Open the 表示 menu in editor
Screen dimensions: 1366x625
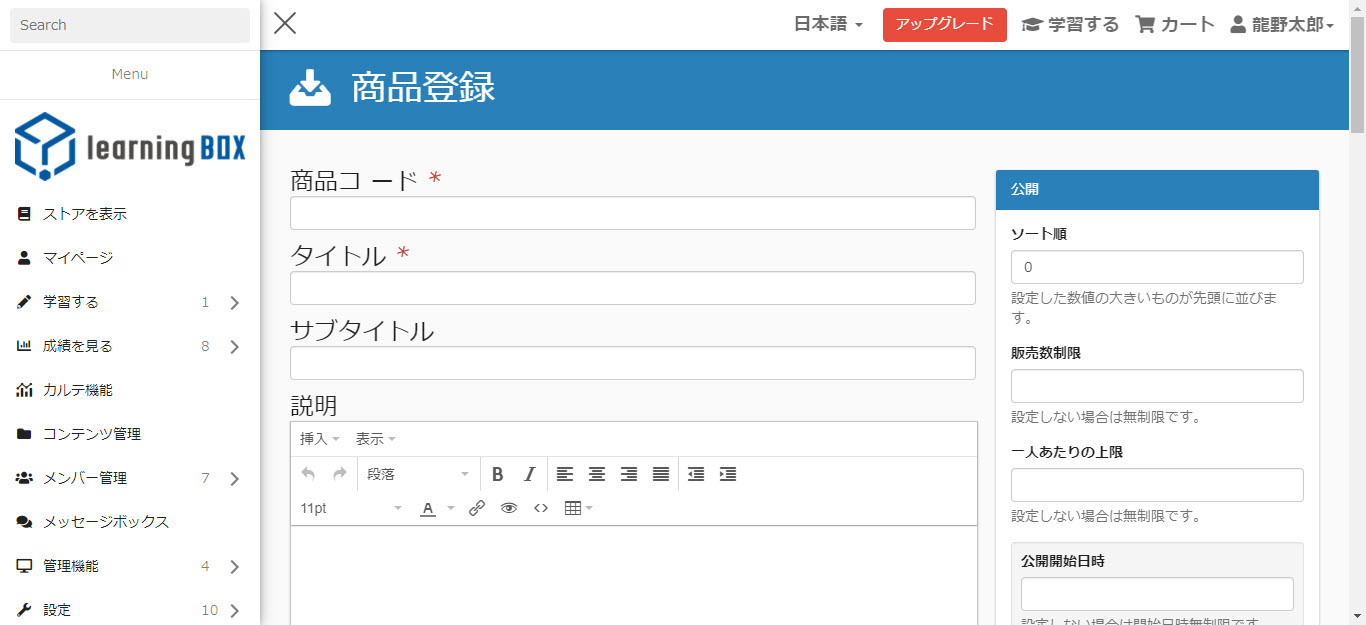pyautogui.click(x=375, y=439)
